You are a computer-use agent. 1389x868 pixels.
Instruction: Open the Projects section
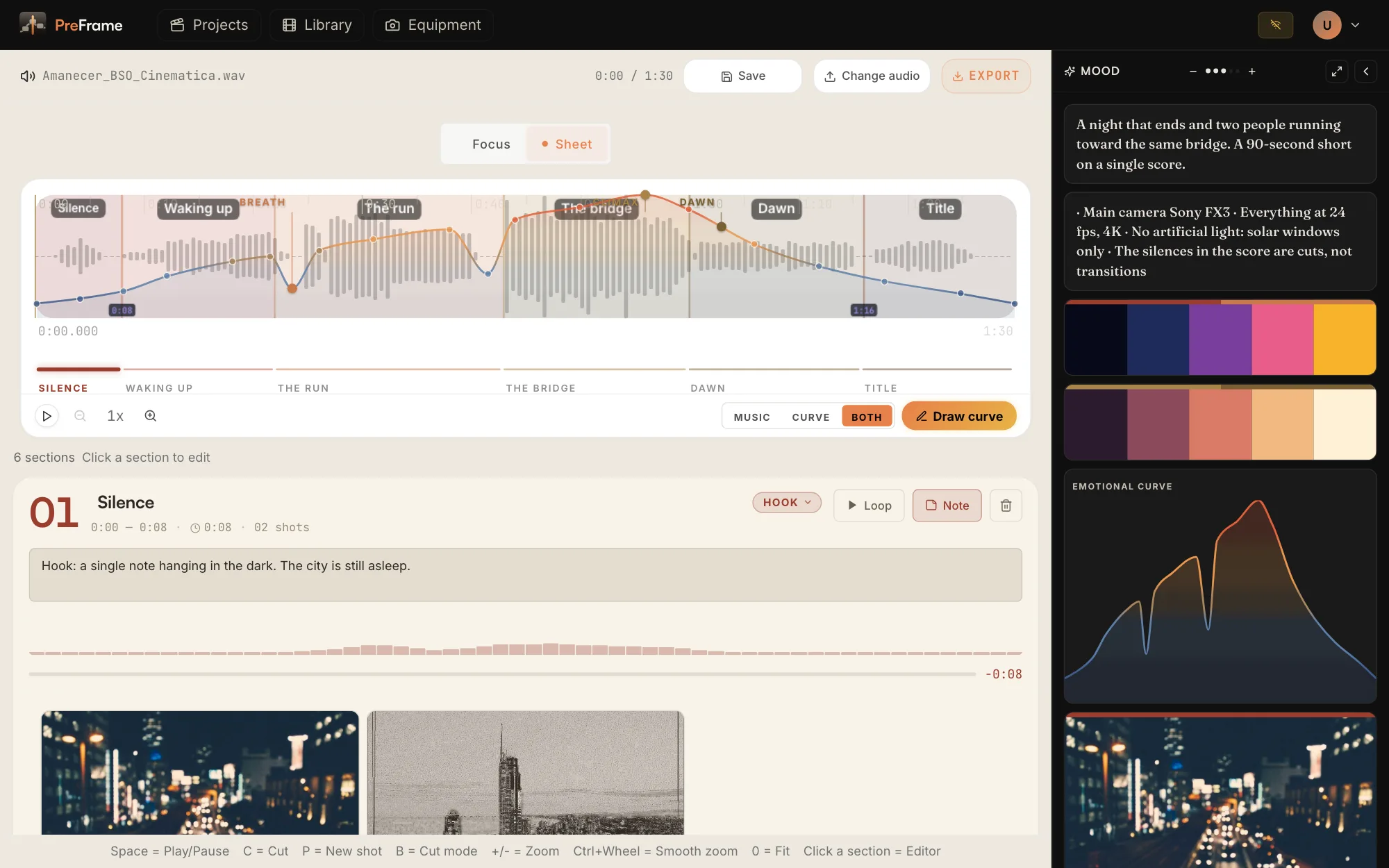pos(209,25)
